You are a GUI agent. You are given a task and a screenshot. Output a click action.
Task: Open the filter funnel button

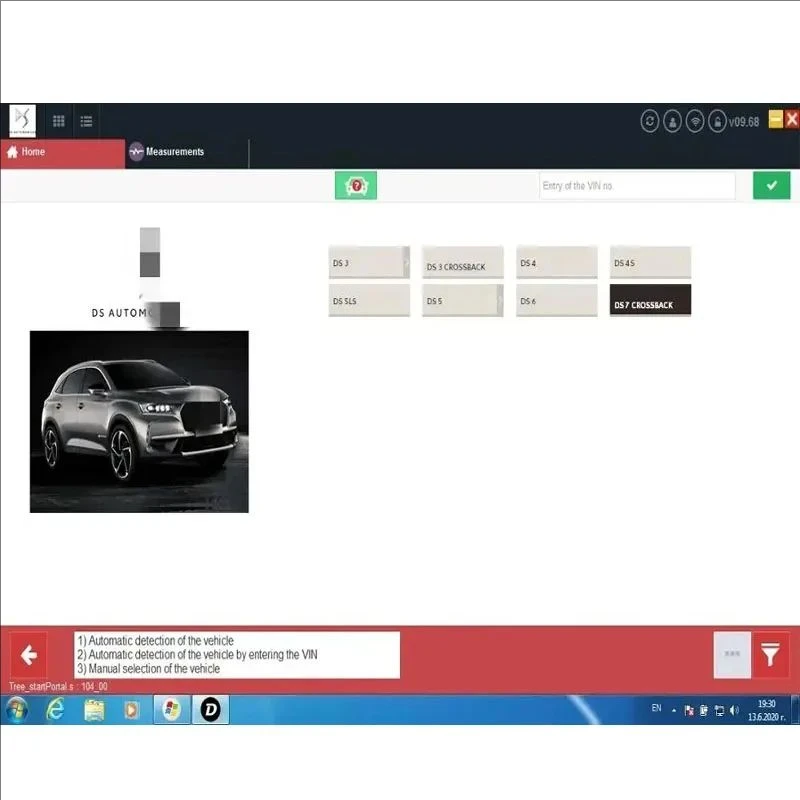[x=770, y=655]
